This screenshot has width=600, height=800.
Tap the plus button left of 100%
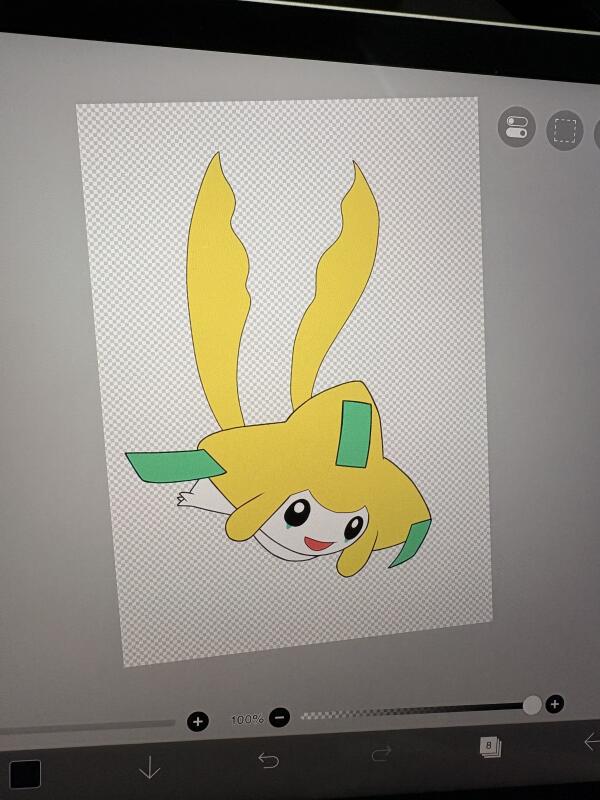pos(198,721)
